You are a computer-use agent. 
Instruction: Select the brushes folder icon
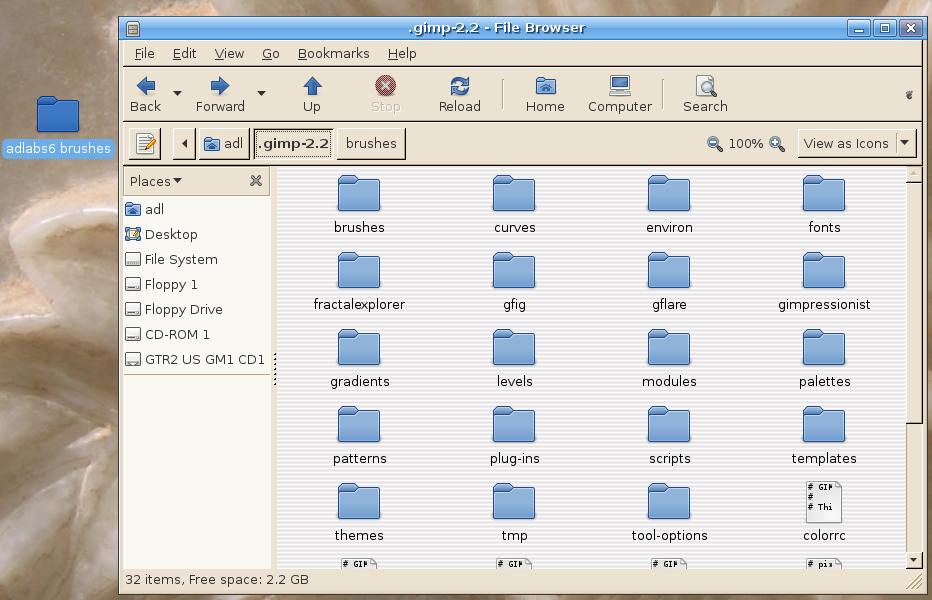359,193
